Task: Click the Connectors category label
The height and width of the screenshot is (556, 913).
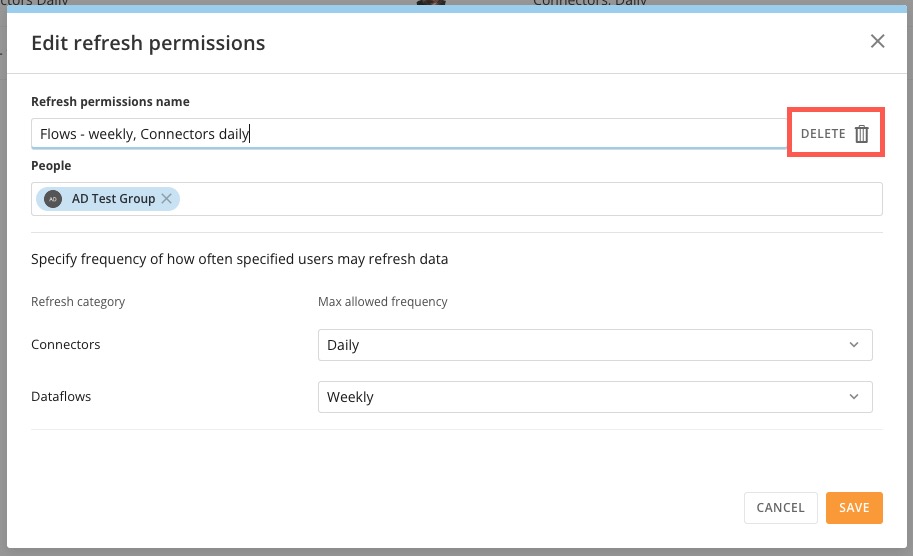Action: 66,345
